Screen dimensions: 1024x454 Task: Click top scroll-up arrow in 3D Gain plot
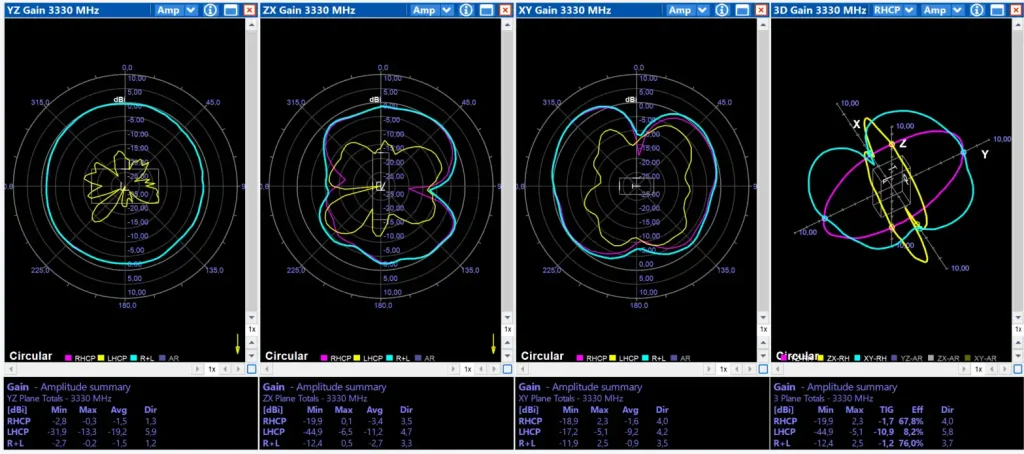1018,24
